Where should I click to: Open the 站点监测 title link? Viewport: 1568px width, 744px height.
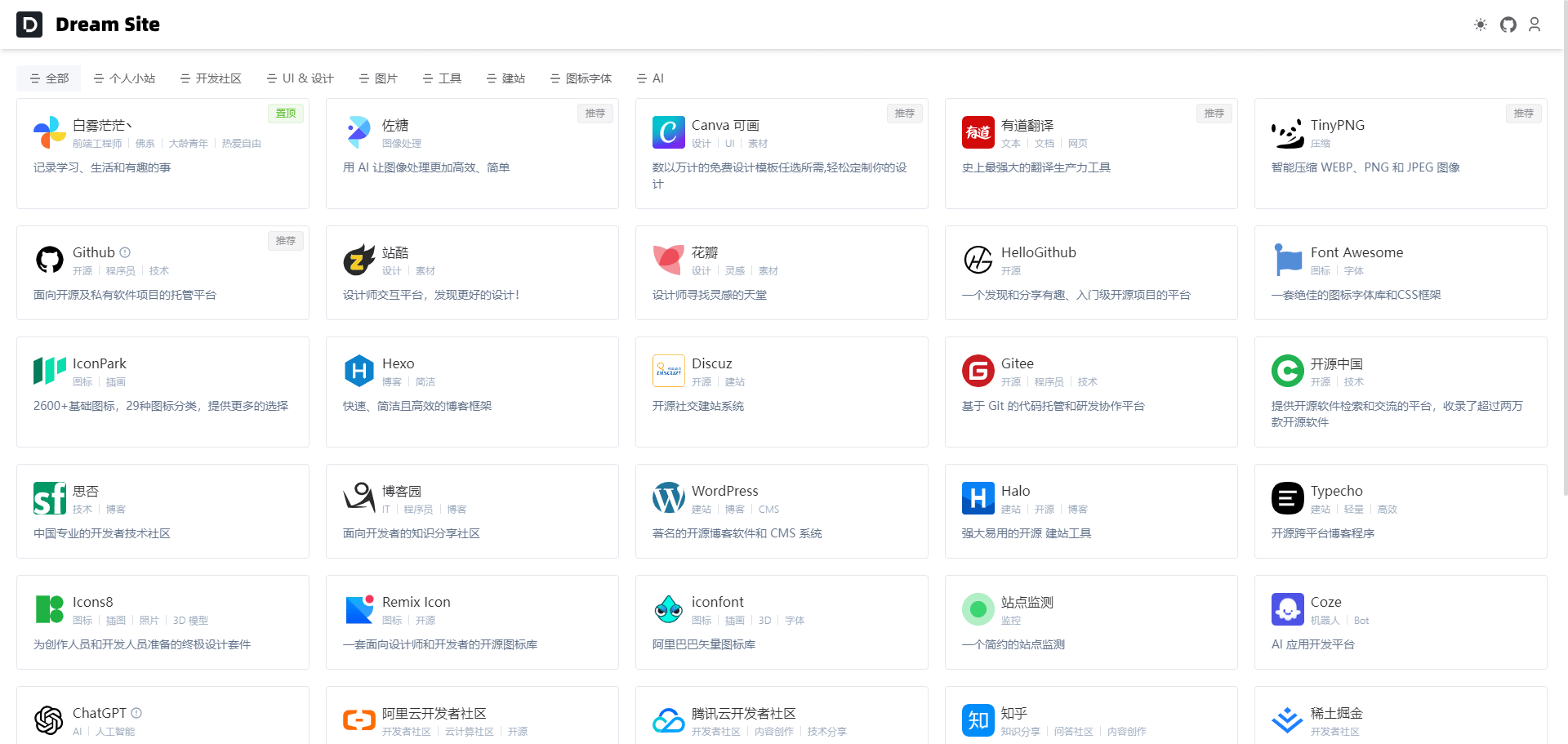click(x=1027, y=602)
